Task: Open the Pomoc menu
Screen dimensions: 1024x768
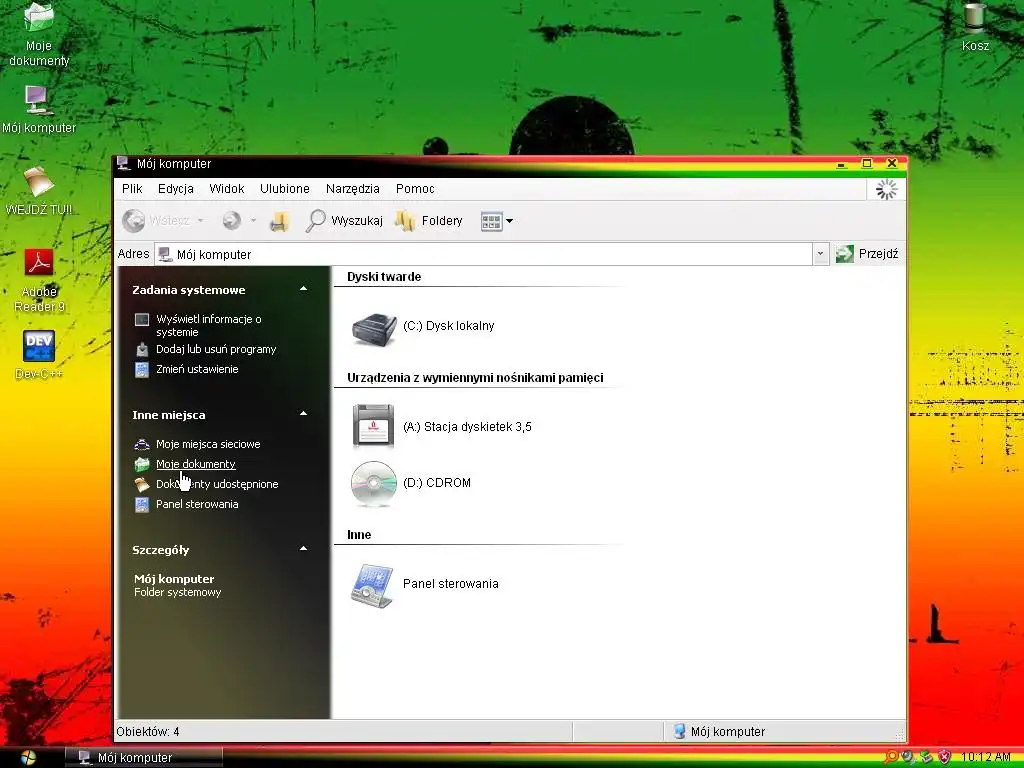Action: (415, 189)
